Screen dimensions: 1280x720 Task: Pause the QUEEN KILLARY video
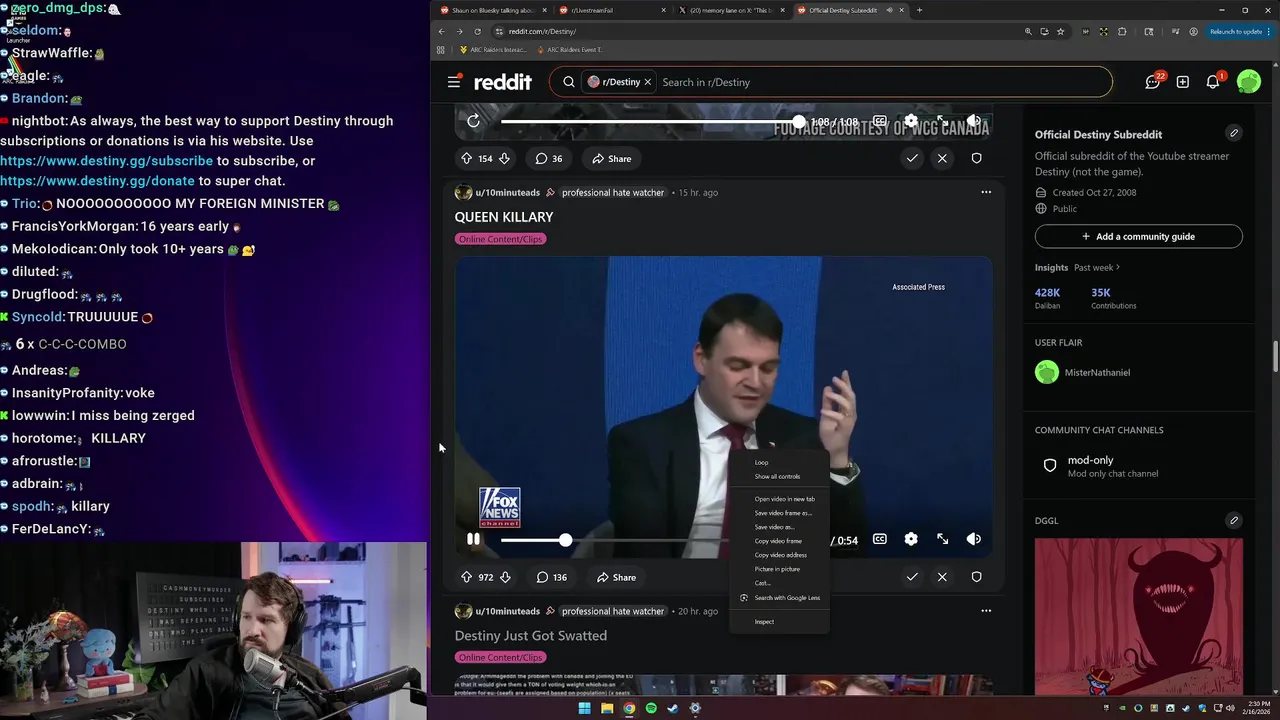pyautogui.click(x=473, y=540)
